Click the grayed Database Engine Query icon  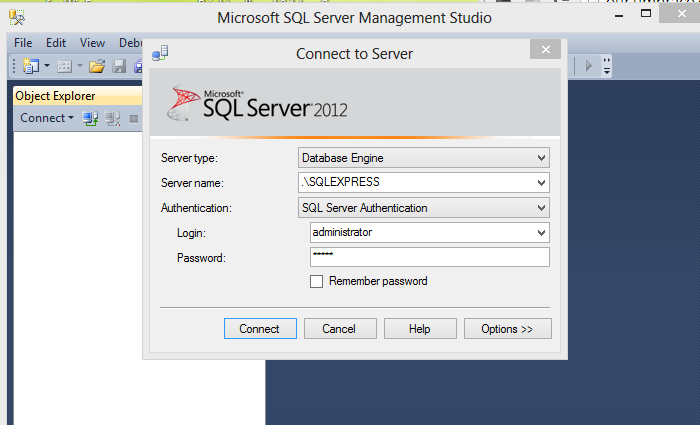64,67
